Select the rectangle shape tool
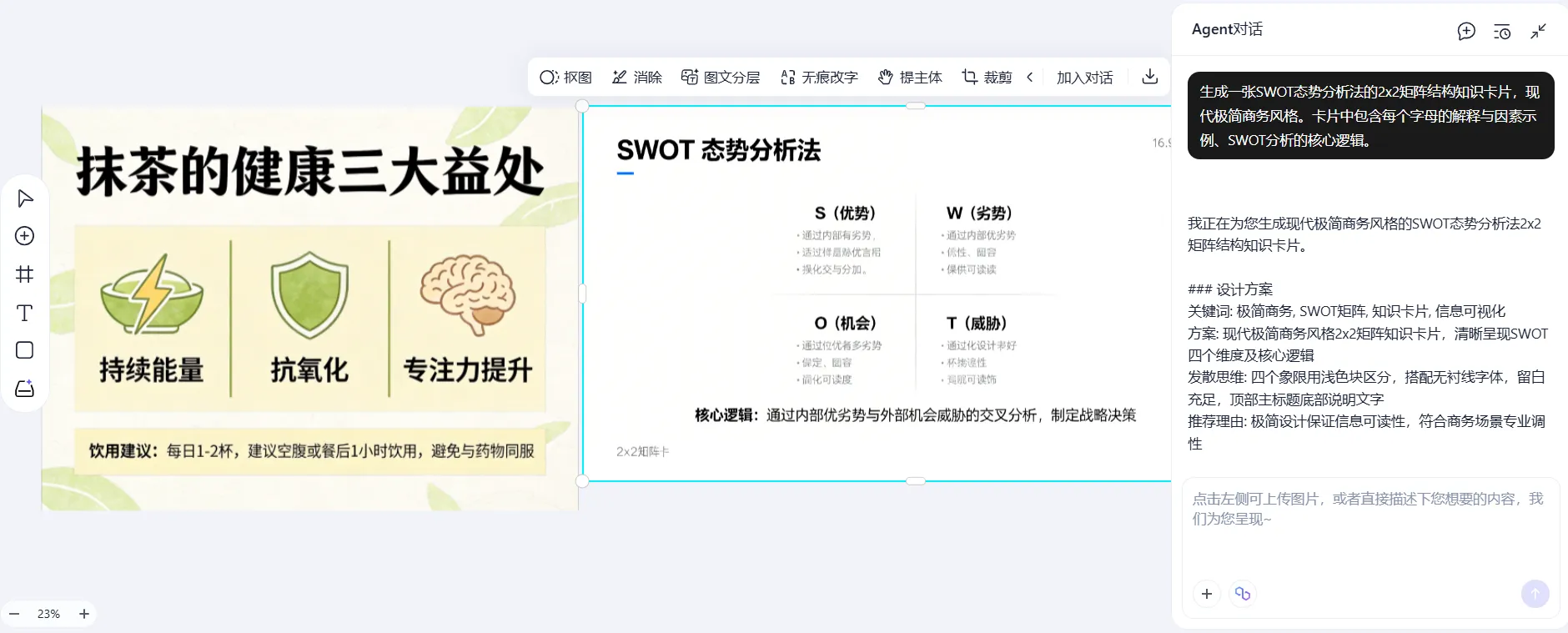Screen dimensions: 1568x633 25,350
